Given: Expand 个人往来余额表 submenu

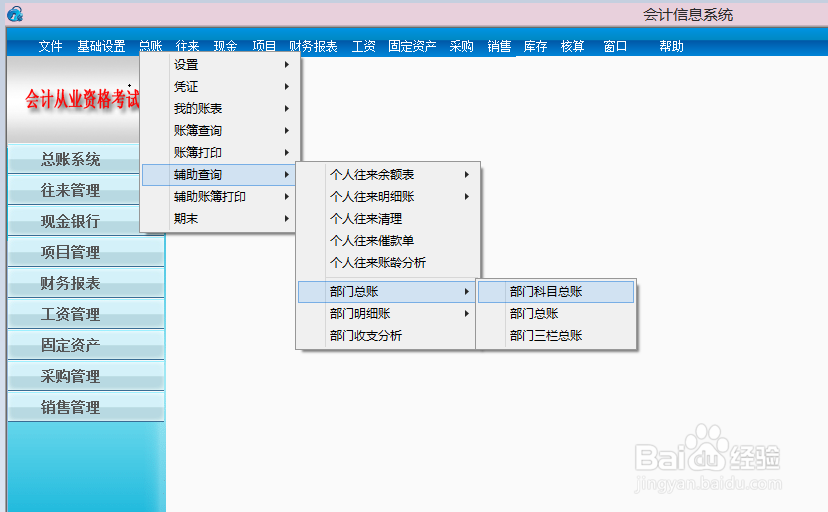Looking at the screenshot, I should click(x=388, y=175).
